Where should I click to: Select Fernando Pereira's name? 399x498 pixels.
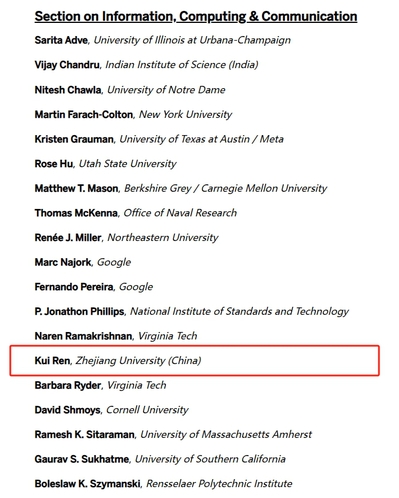coord(74,287)
